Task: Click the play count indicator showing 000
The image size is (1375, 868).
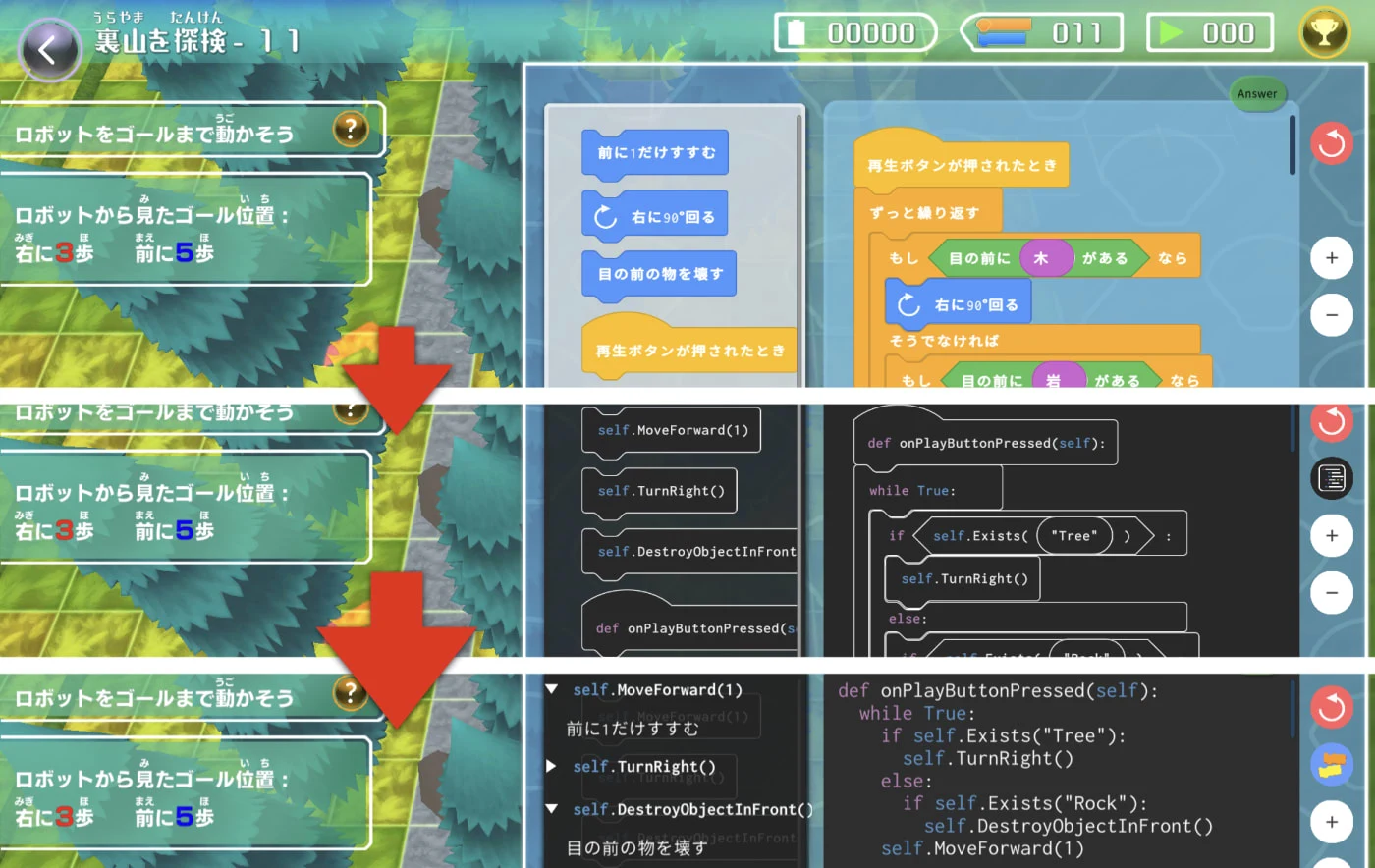Action: [x=1210, y=32]
